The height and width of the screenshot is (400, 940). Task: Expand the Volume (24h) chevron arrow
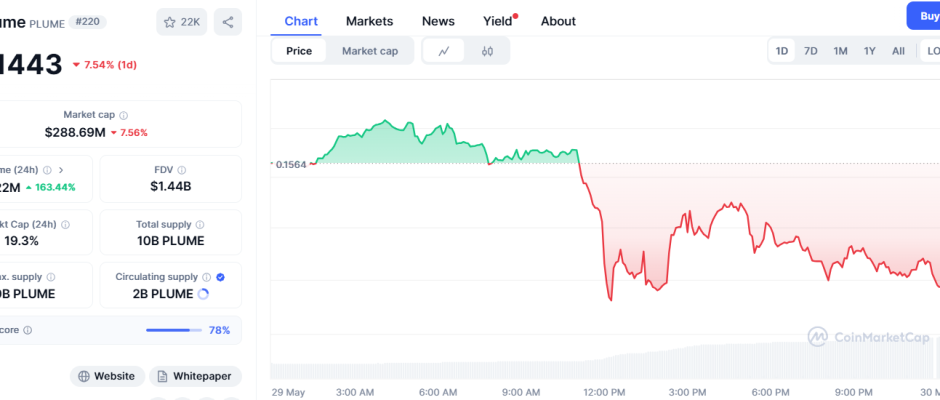(x=61, y=171)
